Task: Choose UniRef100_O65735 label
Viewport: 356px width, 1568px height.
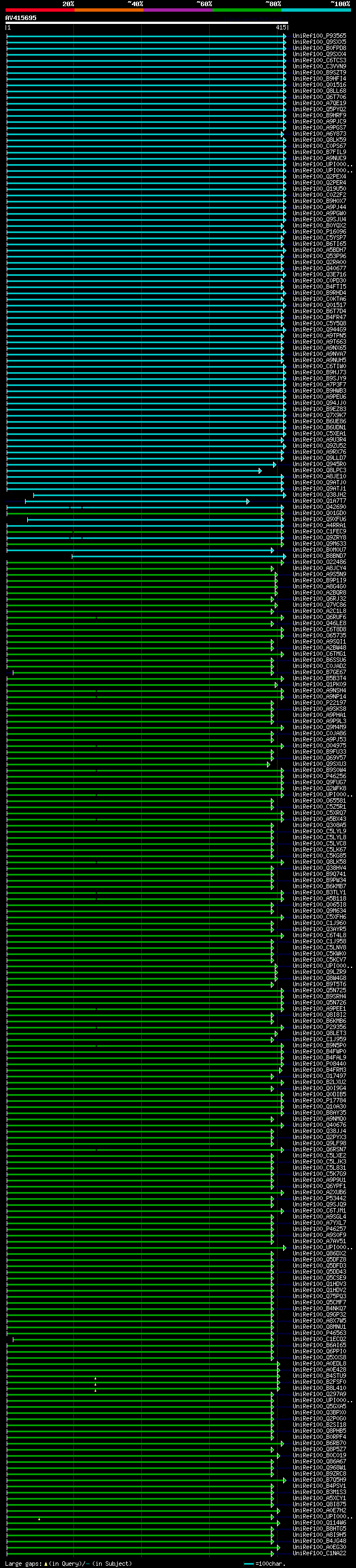Action: point(319,635)
